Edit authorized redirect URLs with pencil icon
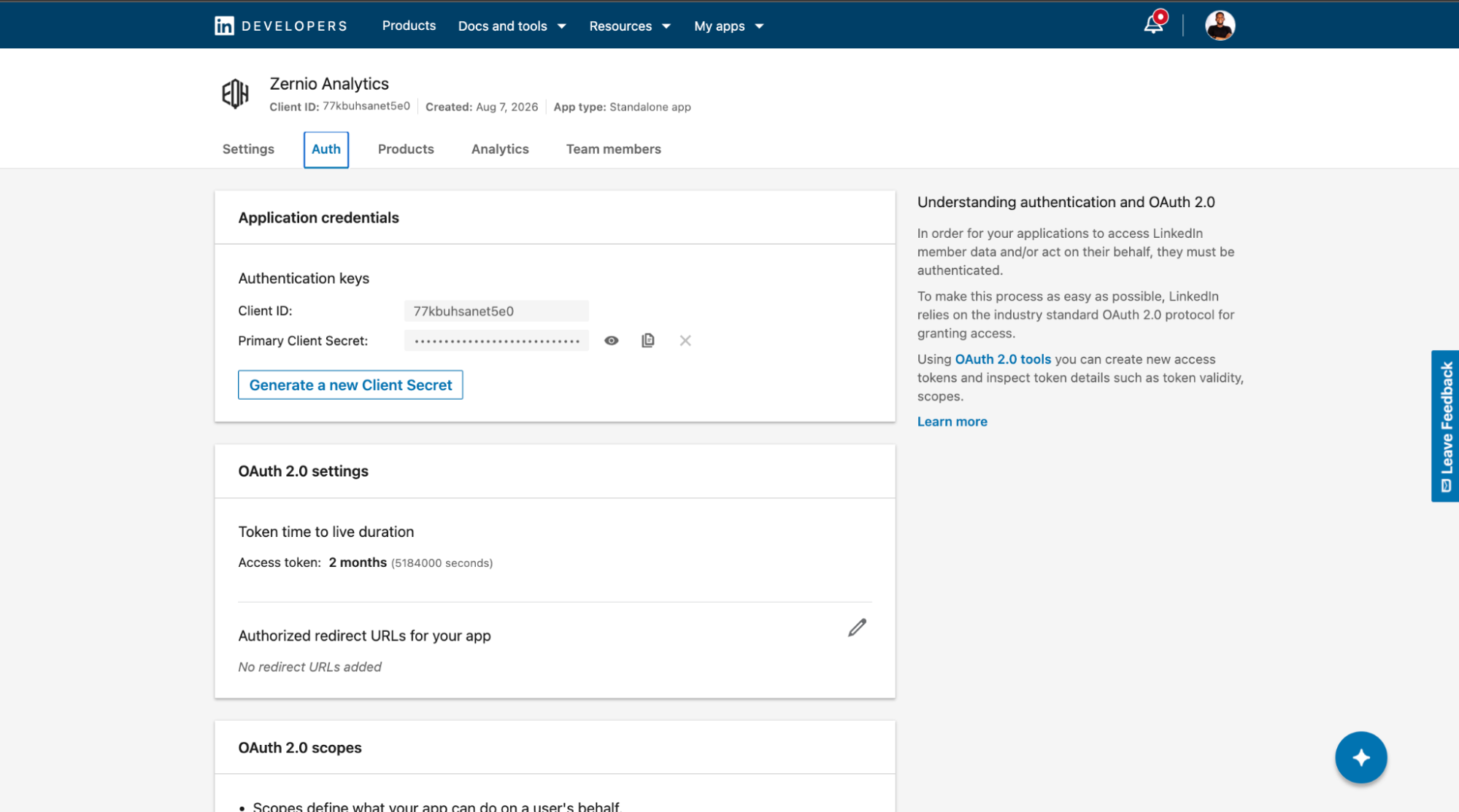Image resolution: width=1459 pixels, height=812 pixels. click(857, 628)
